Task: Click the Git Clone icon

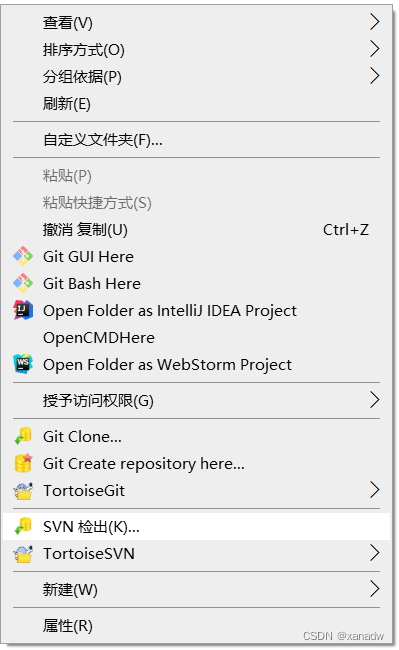Action: 23,436
